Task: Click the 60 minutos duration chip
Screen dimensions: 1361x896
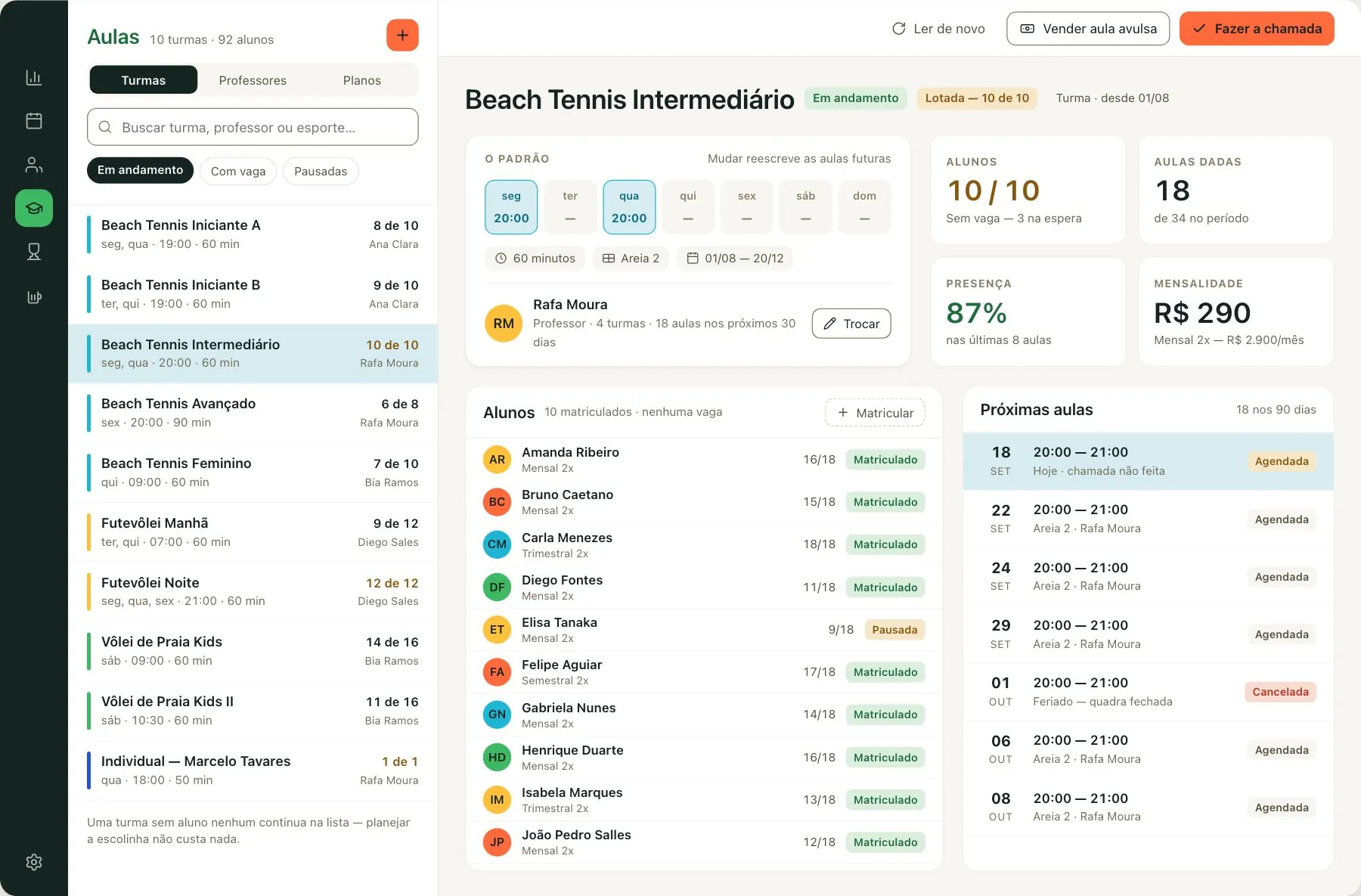Action: [535, 259]
